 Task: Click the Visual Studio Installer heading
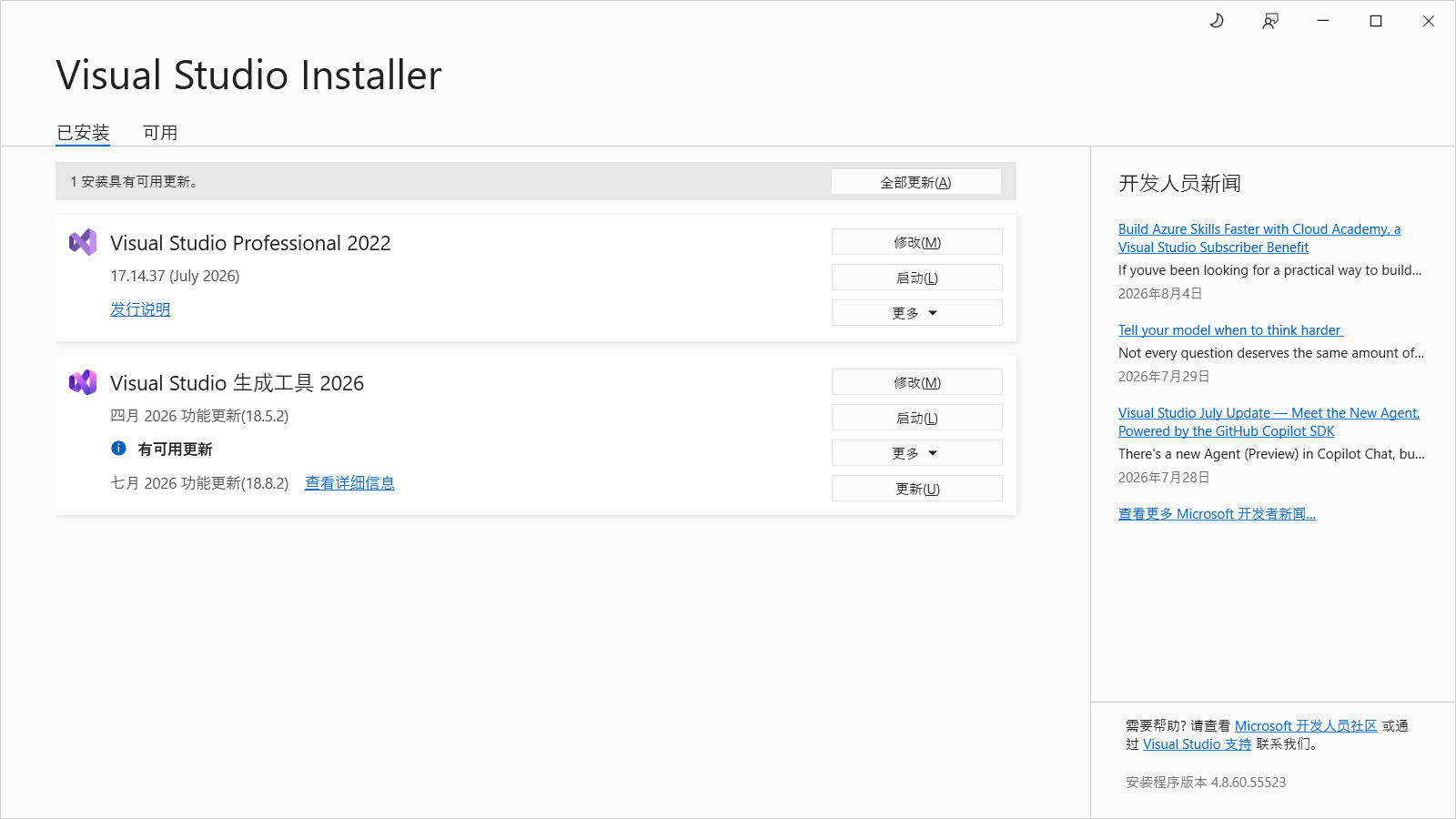248,76
